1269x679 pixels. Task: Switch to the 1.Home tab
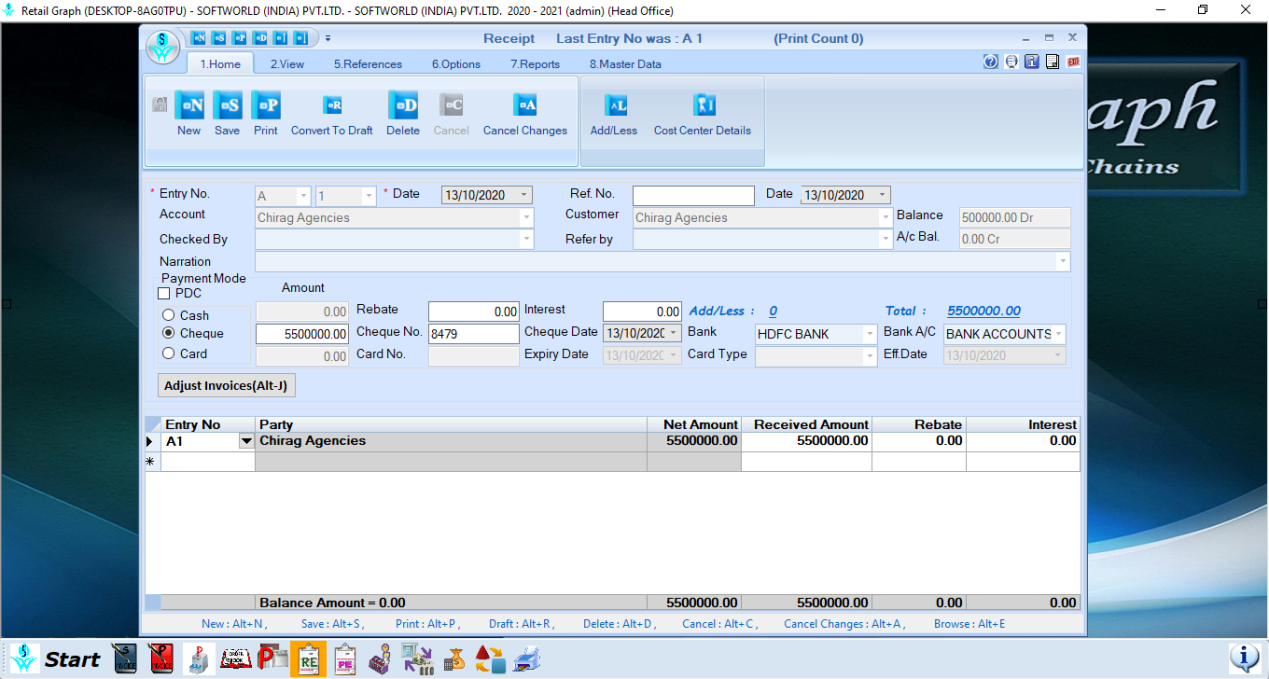click(221, 64)
